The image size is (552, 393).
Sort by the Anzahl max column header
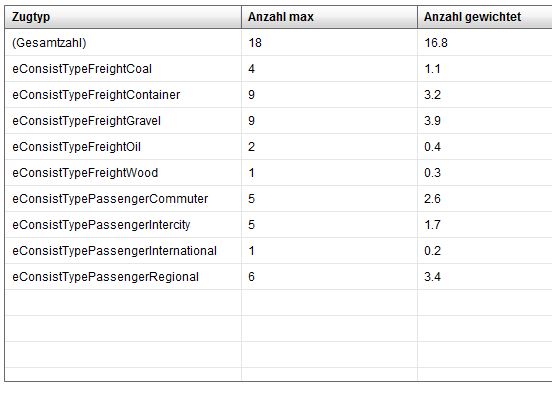point(329,17)
